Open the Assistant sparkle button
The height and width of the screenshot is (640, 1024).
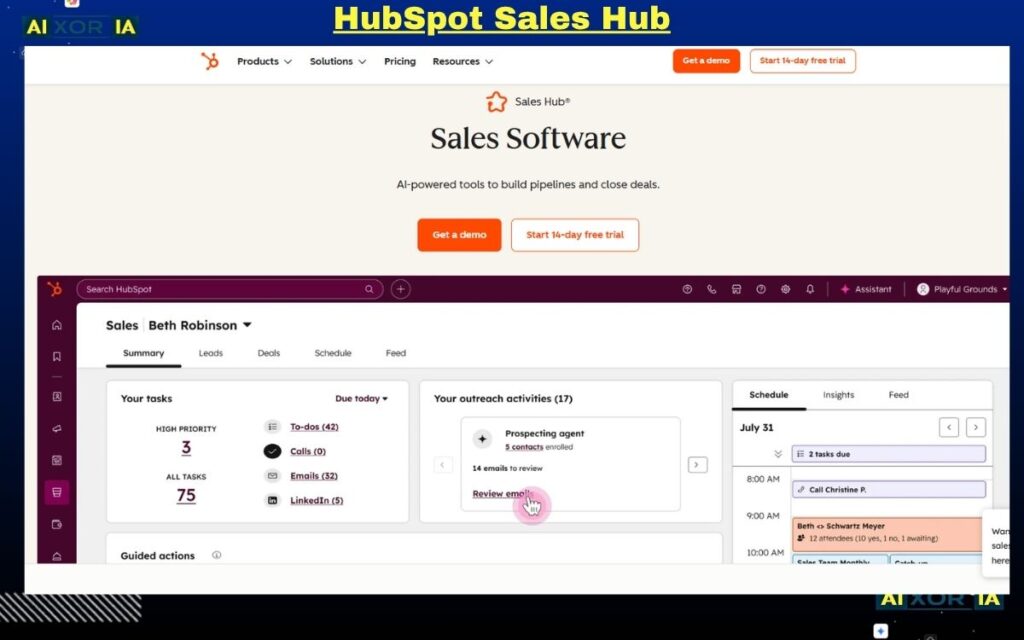point(866,289)
